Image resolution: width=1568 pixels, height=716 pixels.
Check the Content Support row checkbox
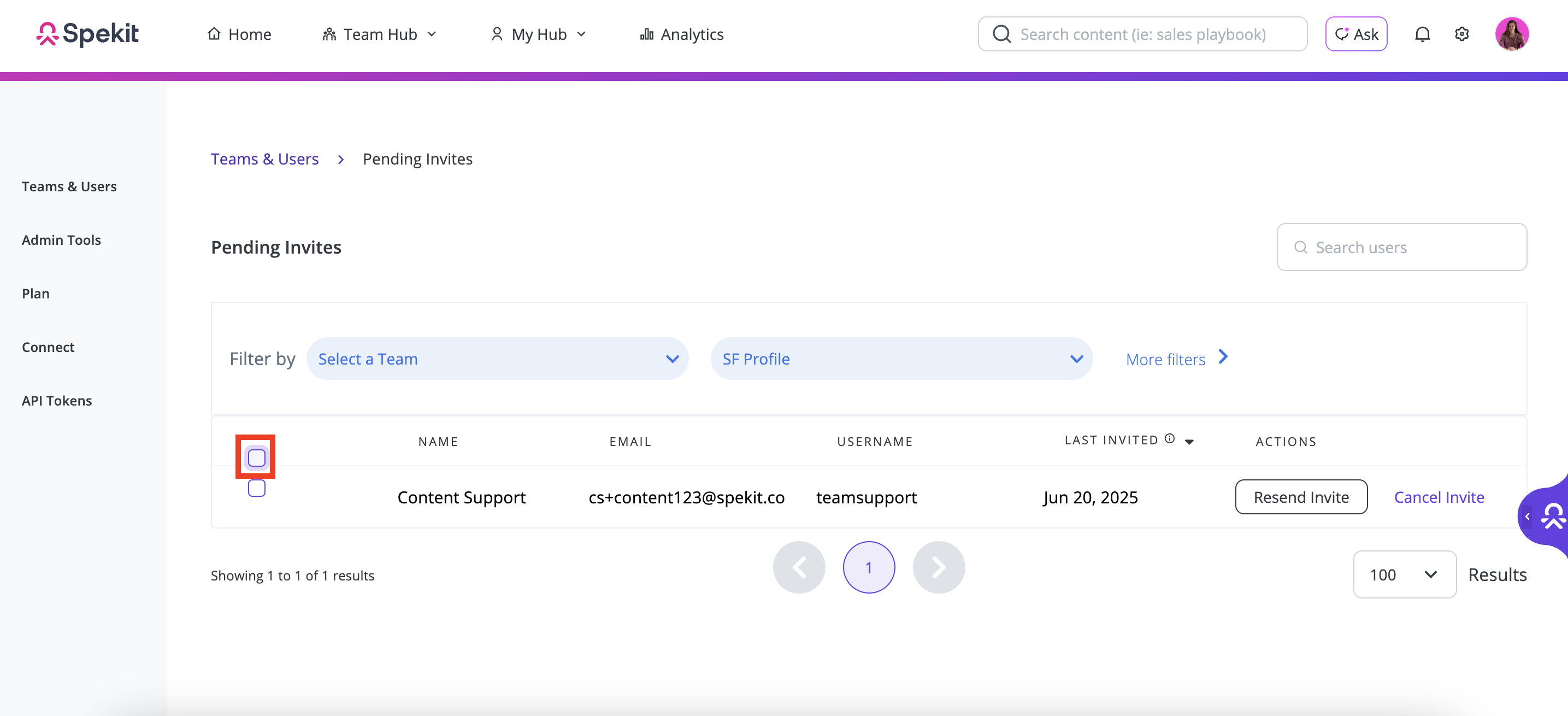pyautogui.click(x=256, y=488)
